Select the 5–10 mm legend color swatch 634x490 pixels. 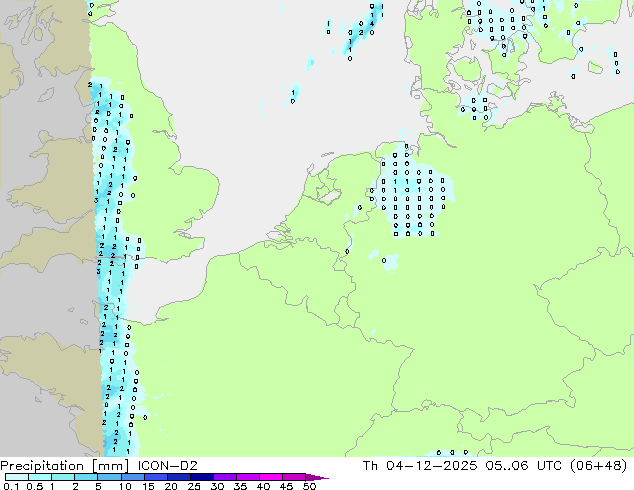pyautogui.click(x=109, y=477)
